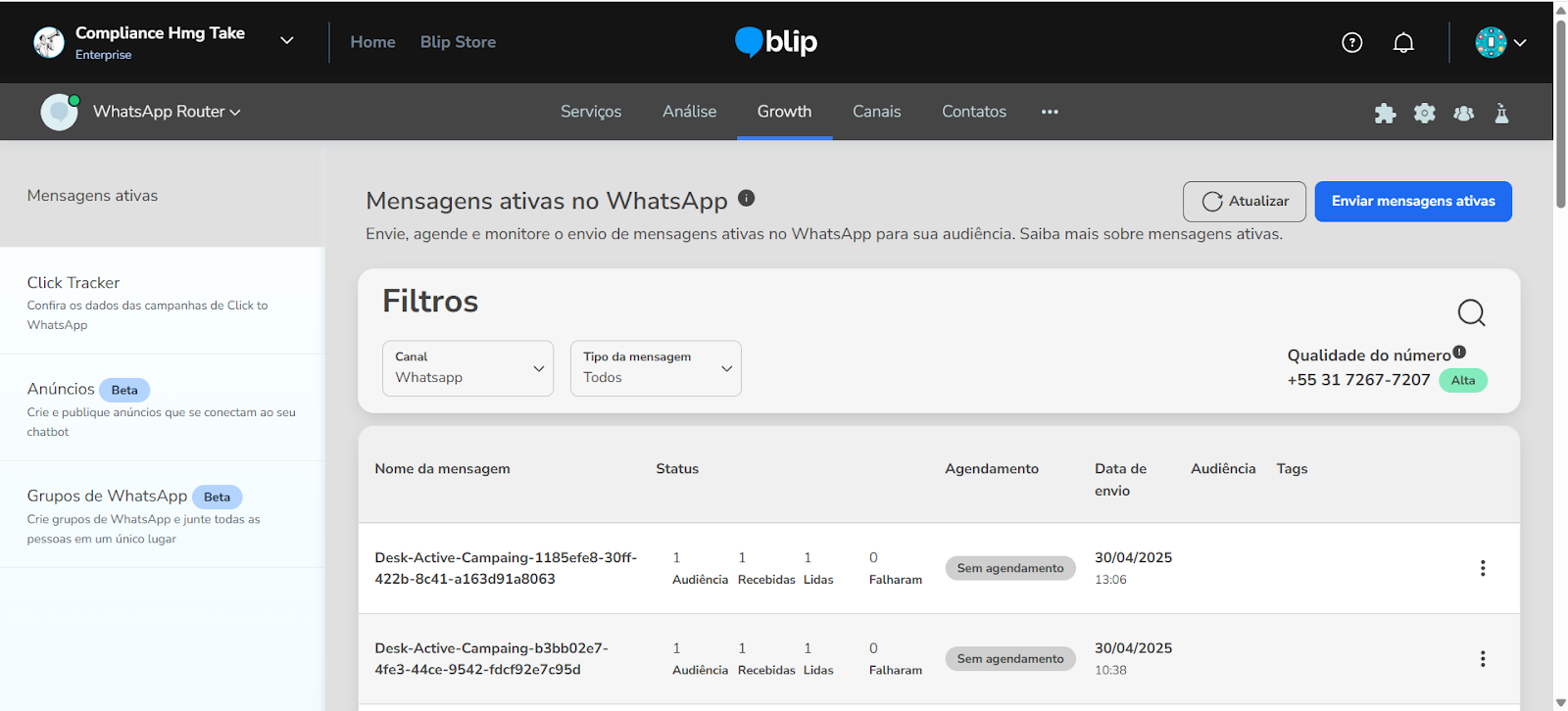1568x711 pixels.
Task: Click the Status column header
Action: [x=677, y=469]
